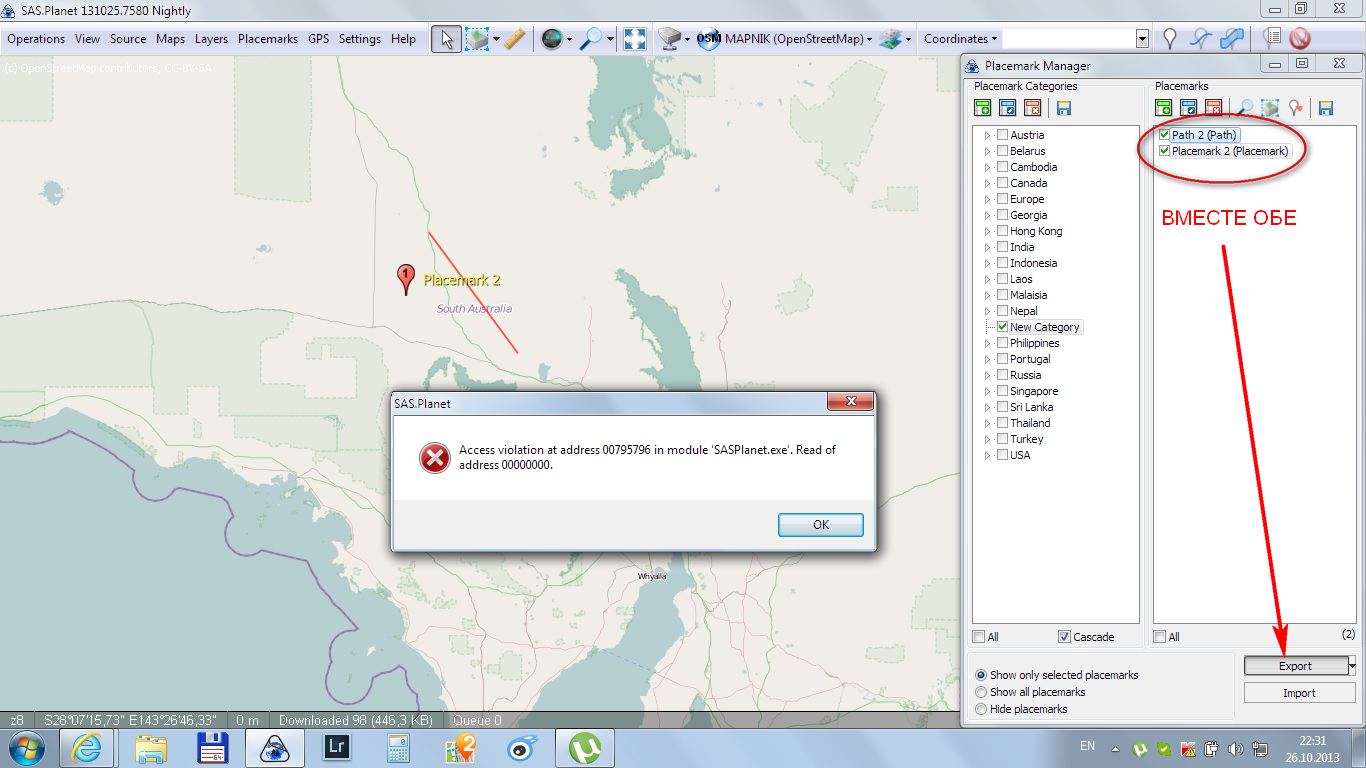This screenshot has height=768, width=1366.
Task: Click the add new path icon
Action: click(1201, 39)
